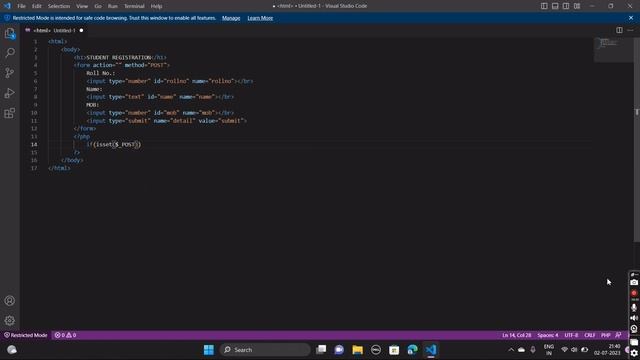Open the Explorer view in activity bar

coord(10,33)
